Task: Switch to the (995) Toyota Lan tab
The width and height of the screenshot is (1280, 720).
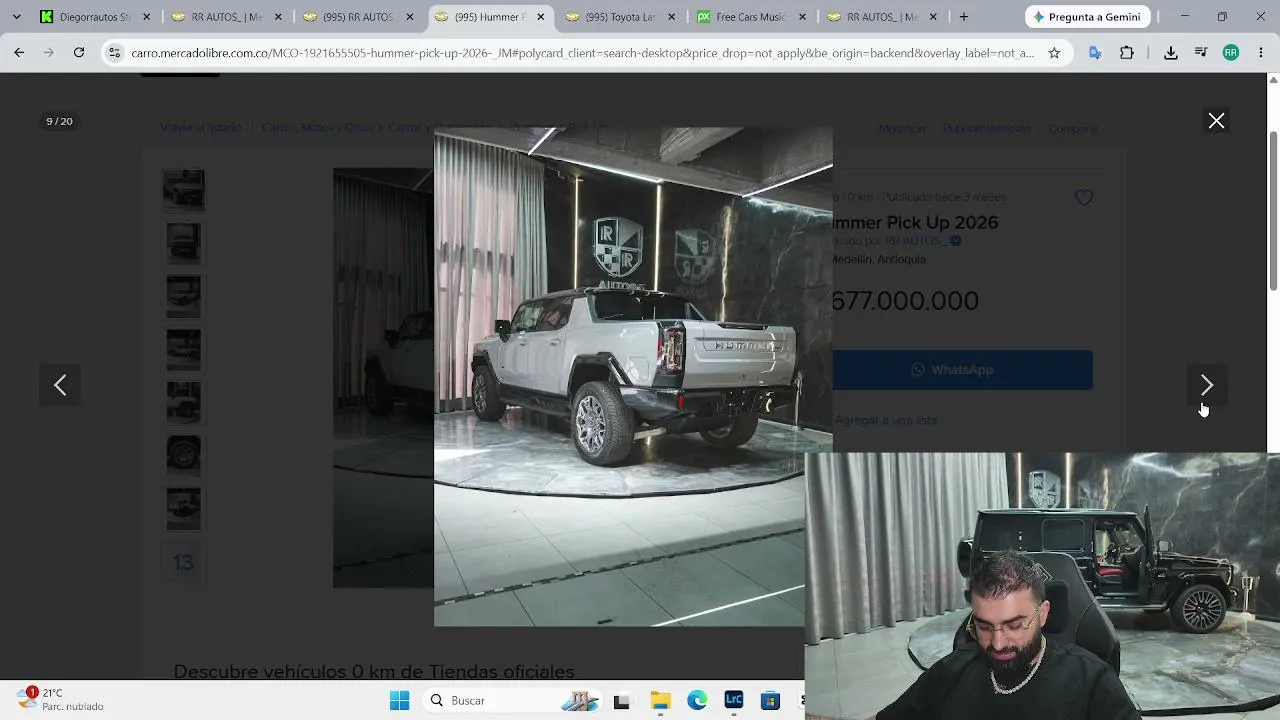Action: 620,17
